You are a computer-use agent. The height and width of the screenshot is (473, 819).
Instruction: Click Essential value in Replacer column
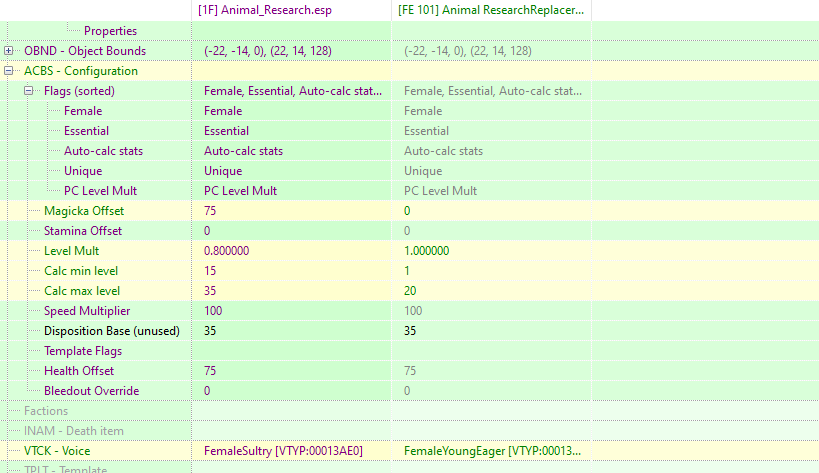click(x=426, y=131)
